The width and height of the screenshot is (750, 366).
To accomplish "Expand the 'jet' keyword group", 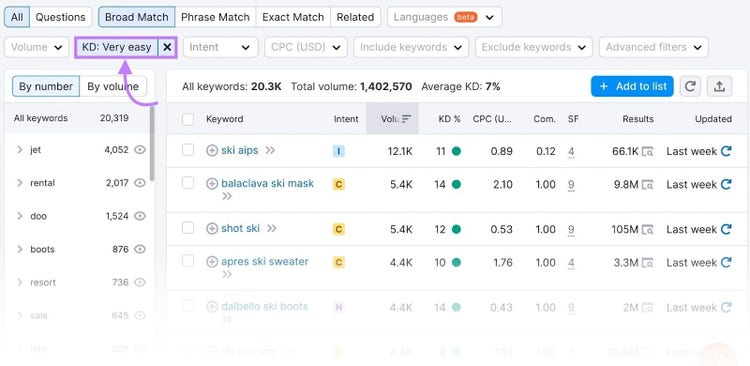I will [20, 150].
